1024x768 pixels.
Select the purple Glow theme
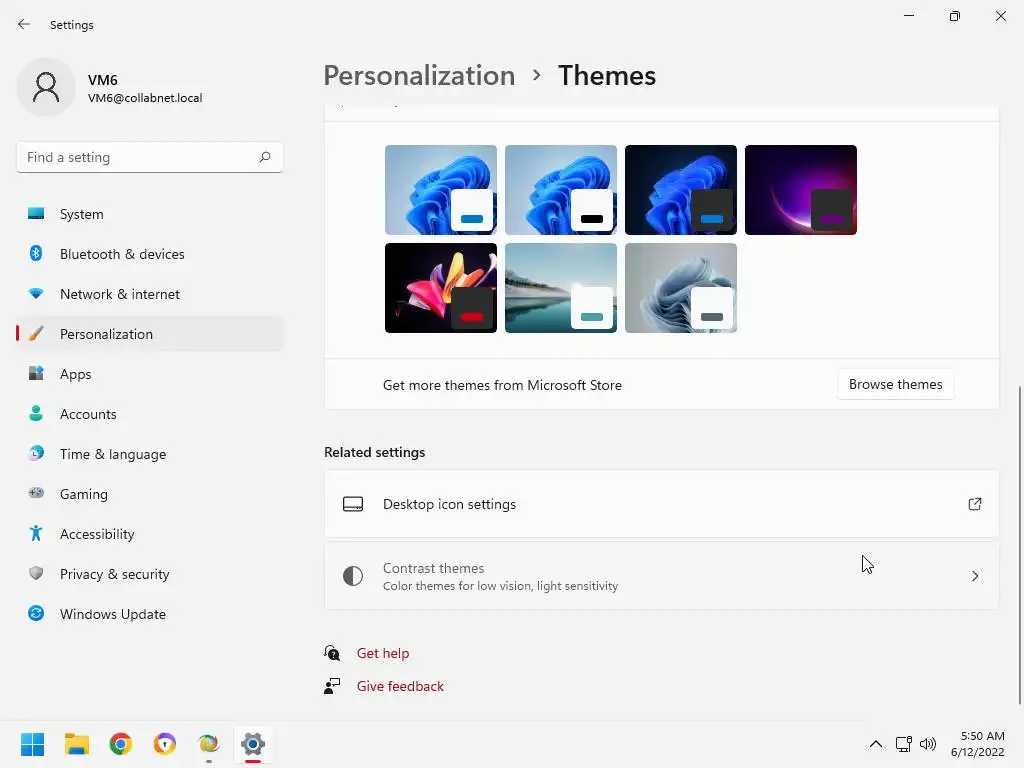[801, 190]
